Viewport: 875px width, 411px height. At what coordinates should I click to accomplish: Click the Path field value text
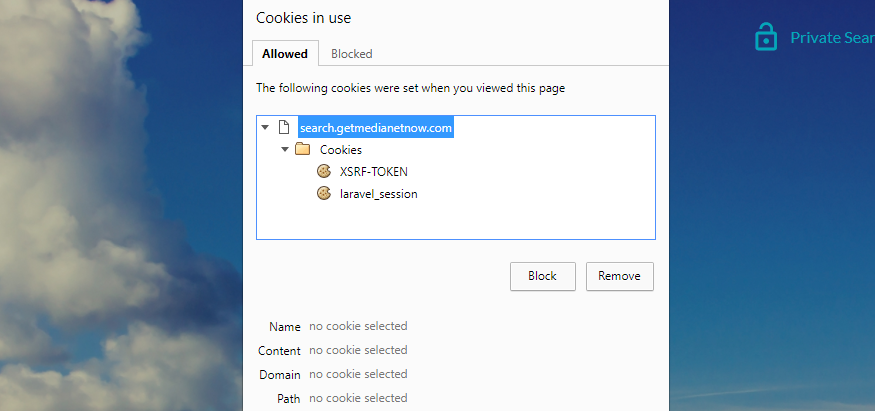pos(358,398)
